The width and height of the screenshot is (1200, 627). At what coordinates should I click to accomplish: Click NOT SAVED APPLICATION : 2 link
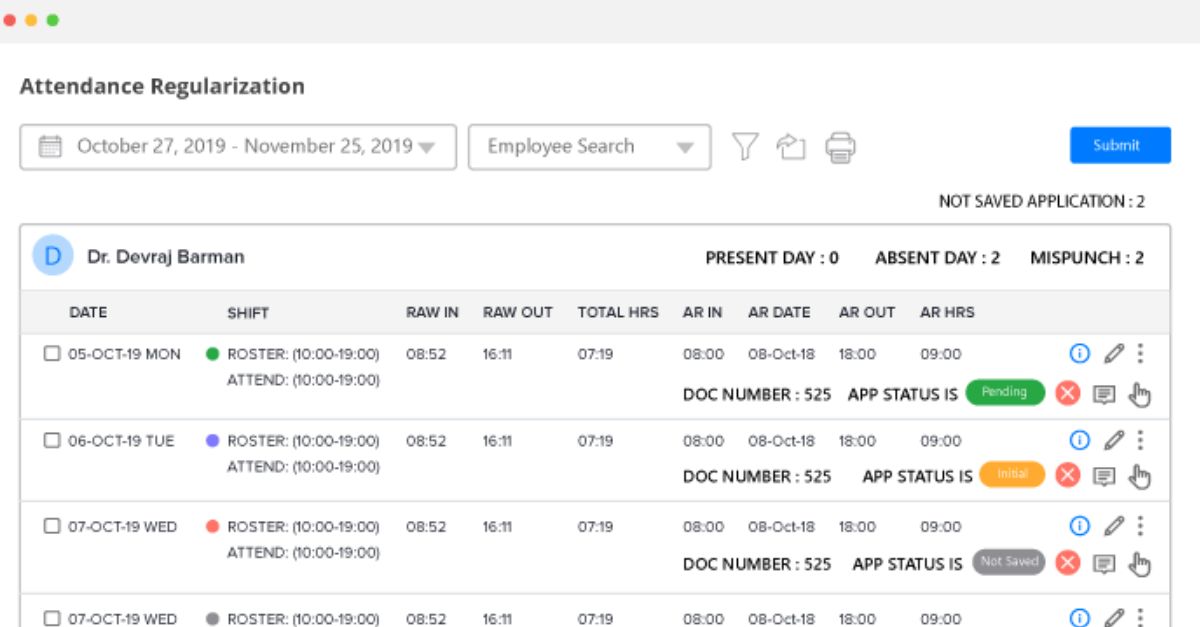coord(1042,201)
